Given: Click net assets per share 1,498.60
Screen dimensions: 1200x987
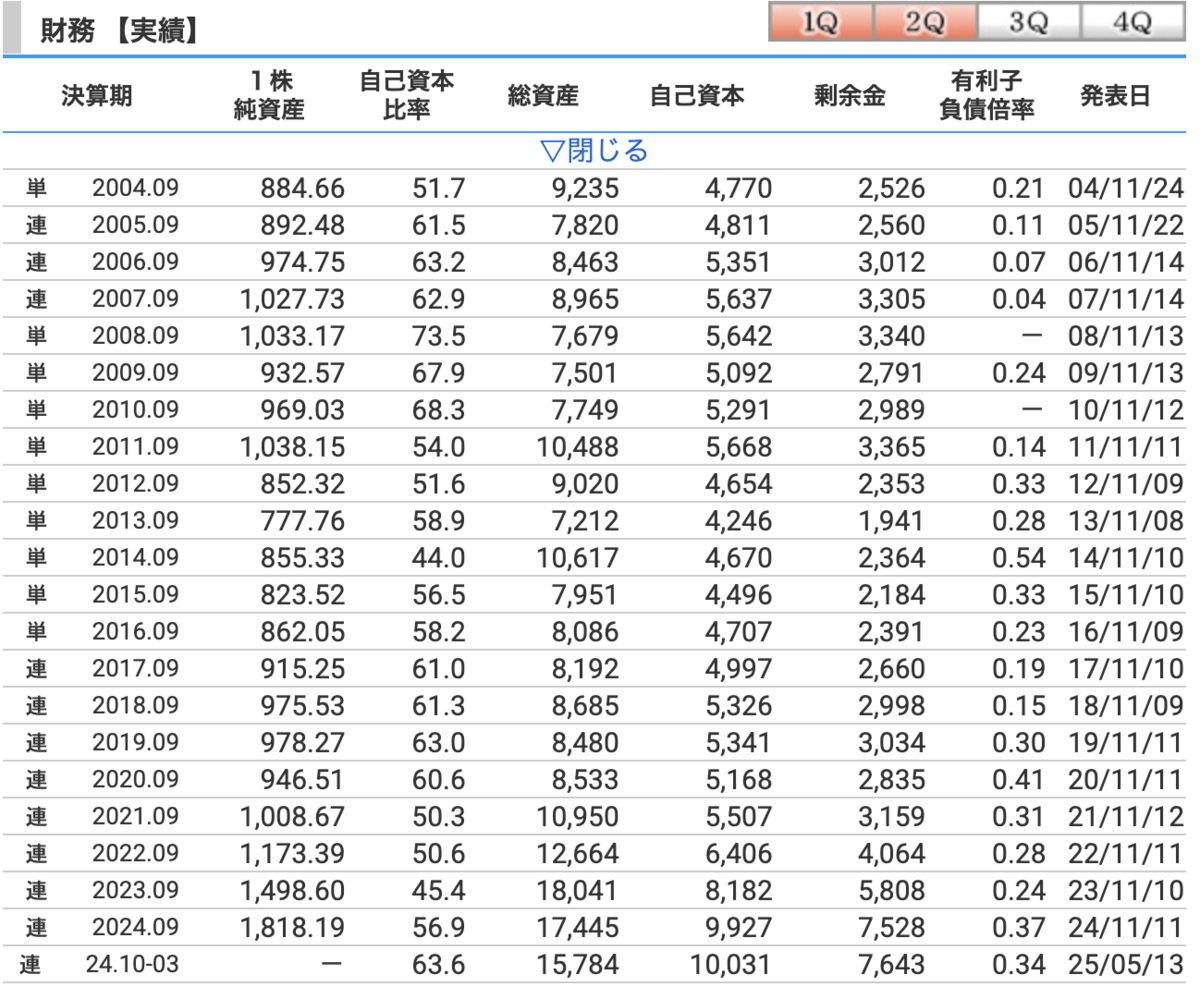Looking at the screenshot, I should [x=293, y=891].
